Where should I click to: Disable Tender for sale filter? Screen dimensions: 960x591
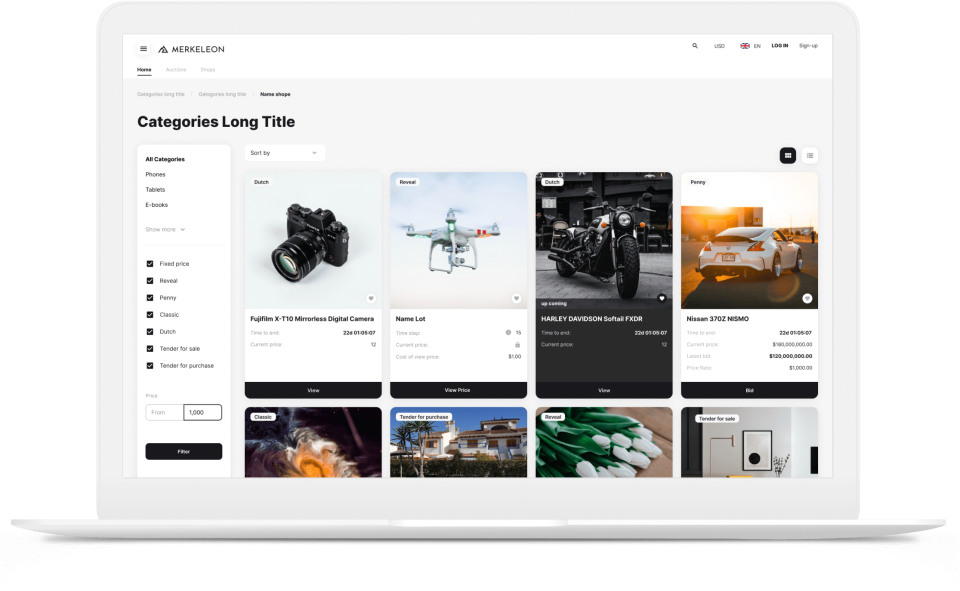coord(149,348)
